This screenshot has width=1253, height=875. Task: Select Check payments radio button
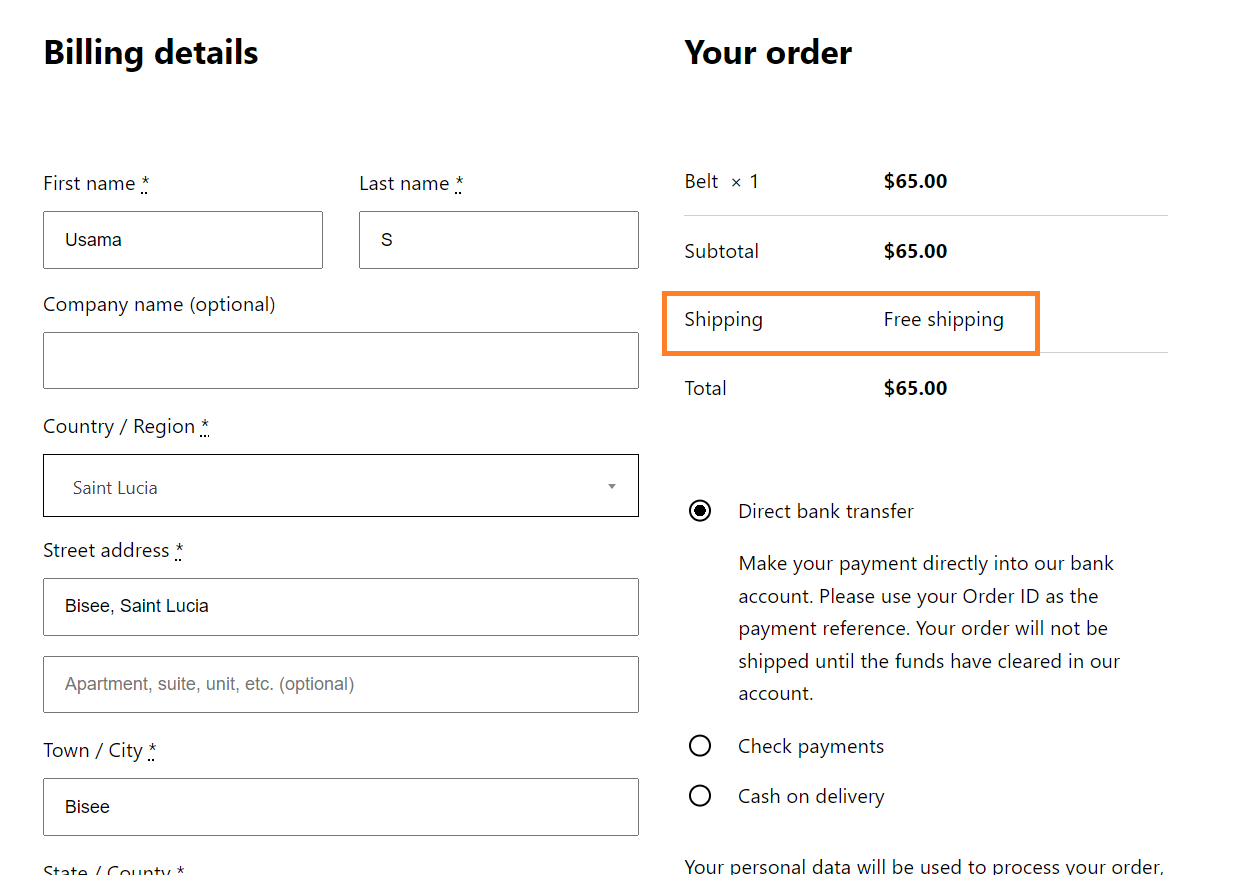point(700,746)
